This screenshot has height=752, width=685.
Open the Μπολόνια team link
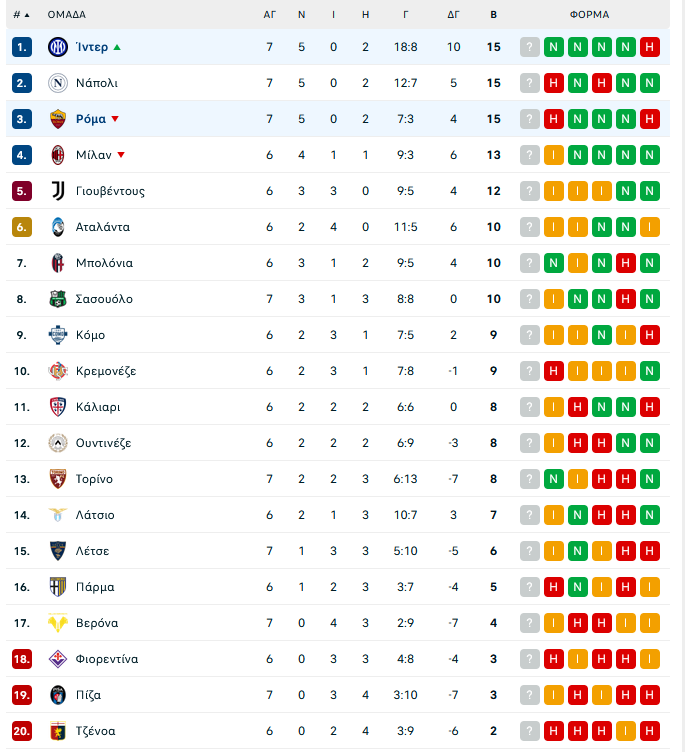pos(104,263)
